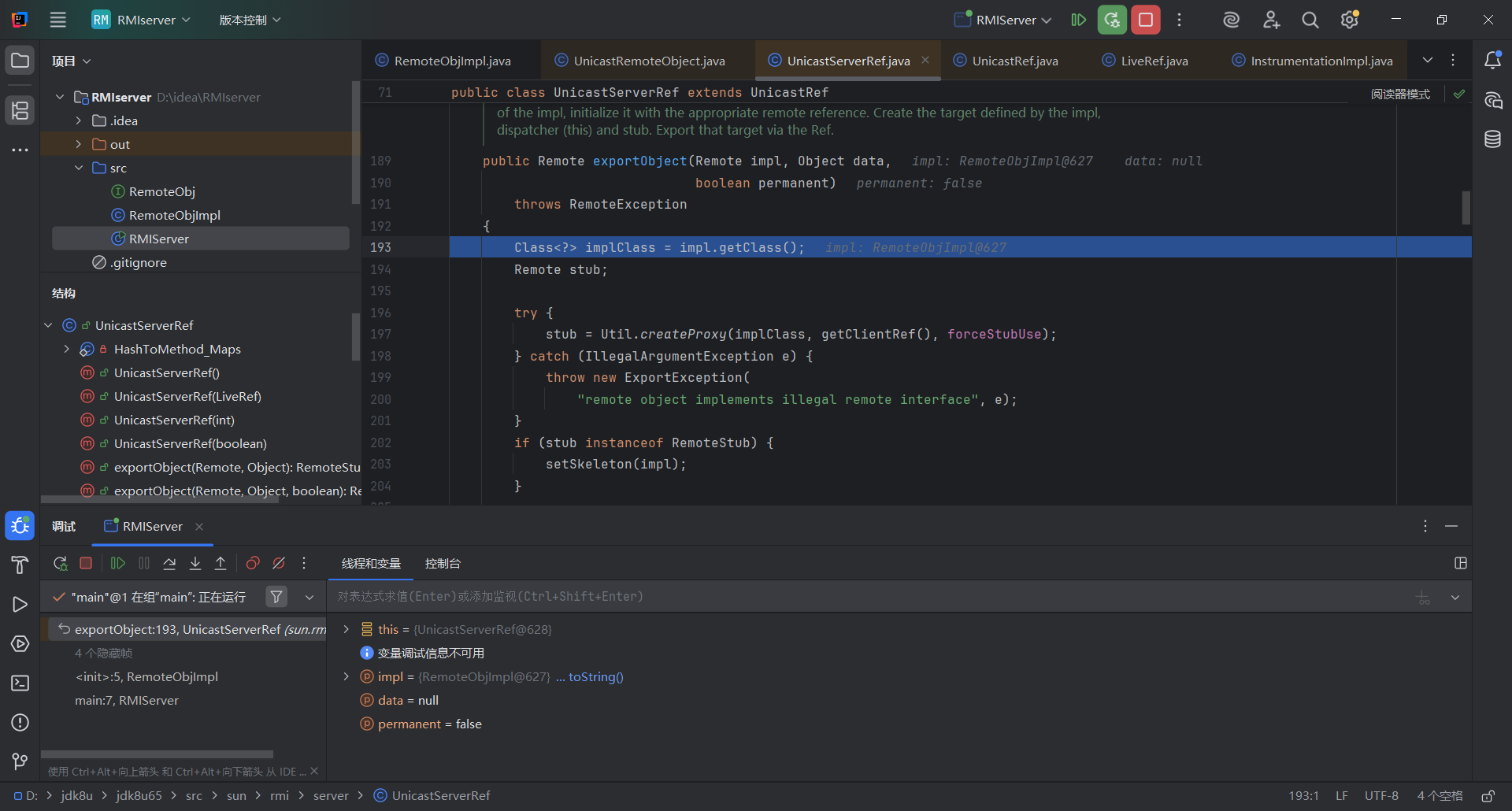Viewport: 1512px width, 811px height.
Task: Click the toString() link for impl
Action: 595,676
